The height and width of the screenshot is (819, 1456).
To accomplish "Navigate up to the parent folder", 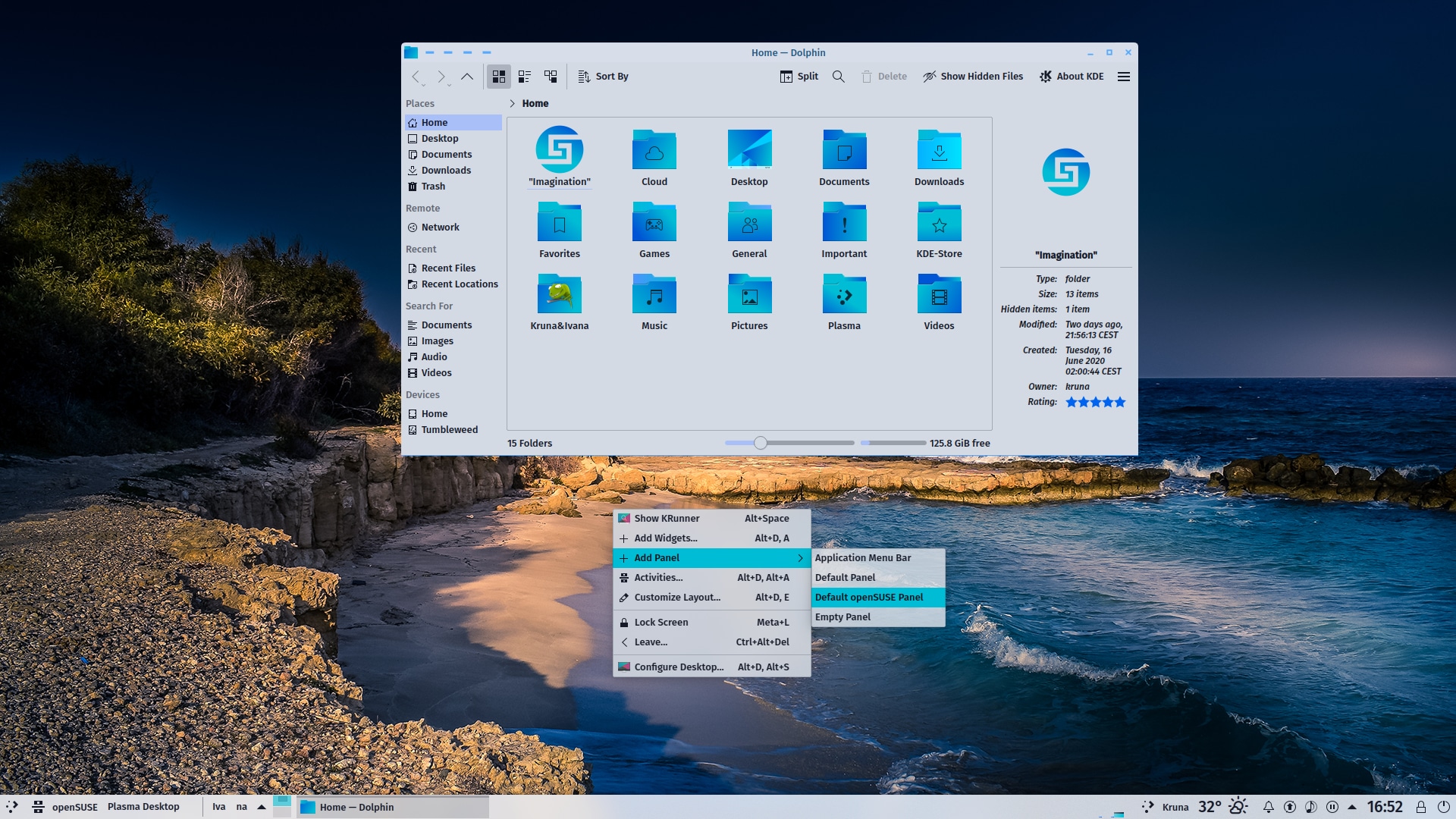I will [x=467, y=77].
